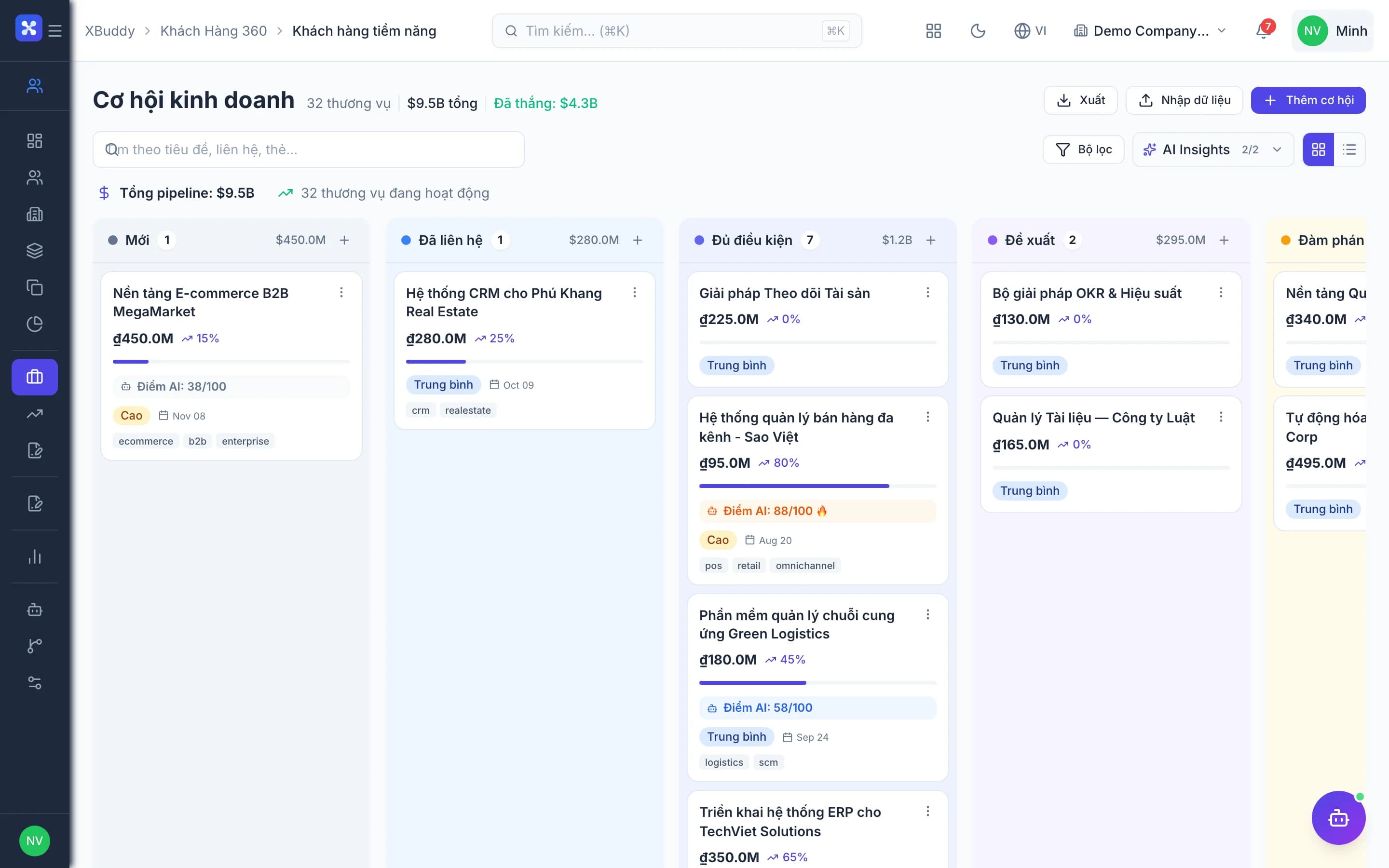Open options for Sao Việt sales card
Viewport: 1389px width, 868px height.
click(x=928, y=417)
